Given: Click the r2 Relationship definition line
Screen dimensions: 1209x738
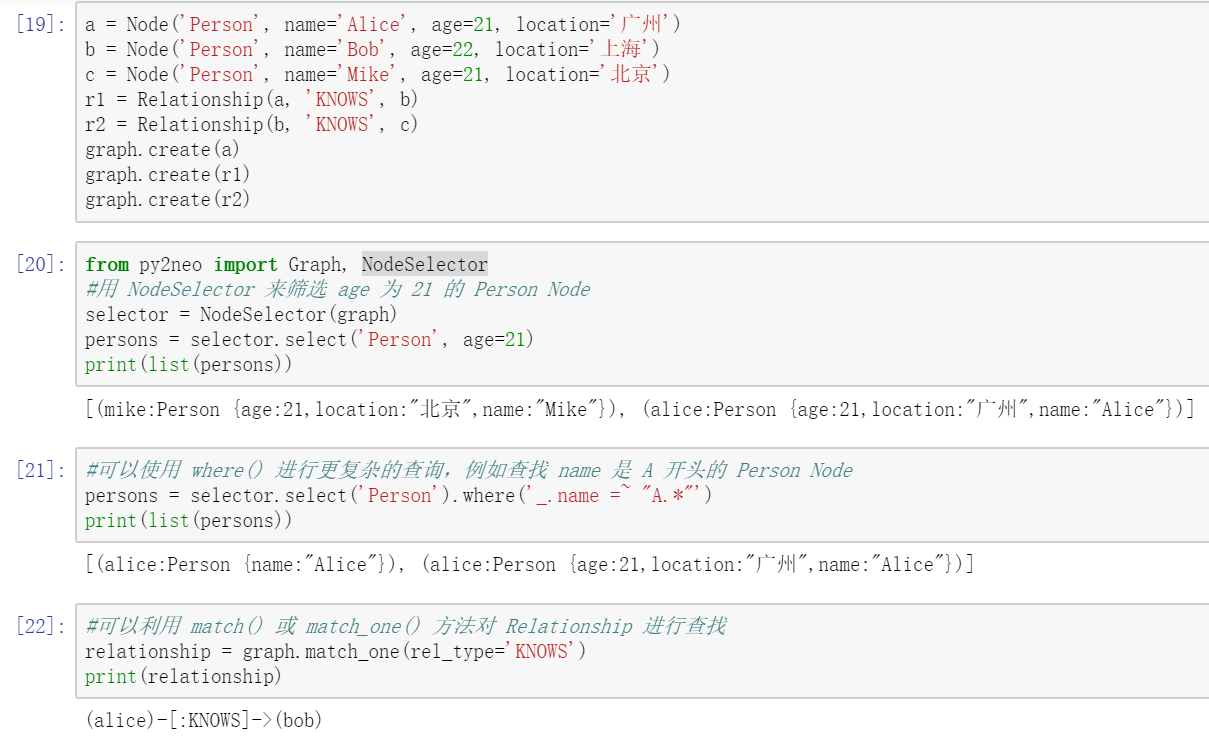Looking at the screenshot, I should [x=251, y=125].
